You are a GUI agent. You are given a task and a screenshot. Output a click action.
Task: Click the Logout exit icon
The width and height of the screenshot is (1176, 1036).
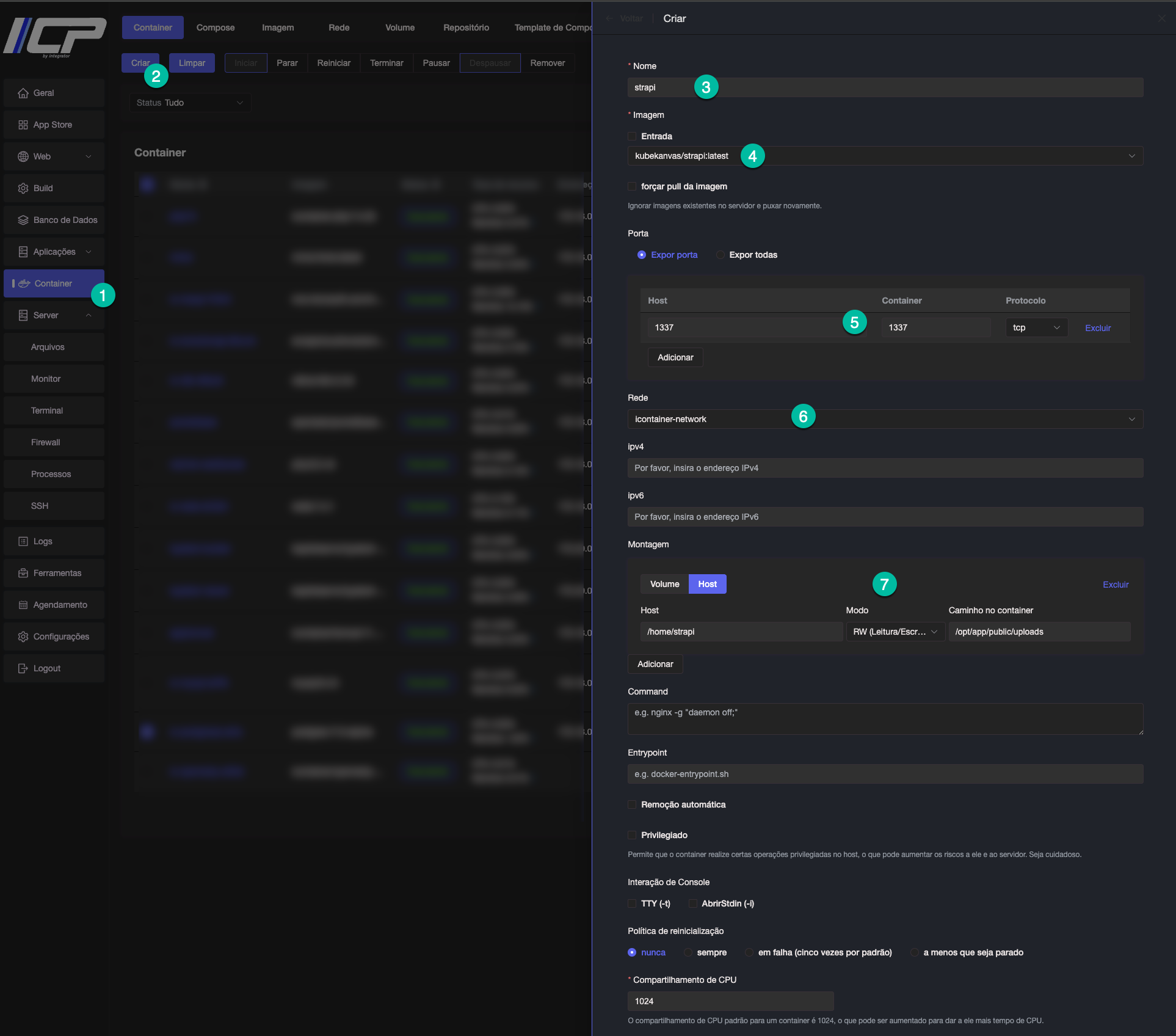point(23,668)
